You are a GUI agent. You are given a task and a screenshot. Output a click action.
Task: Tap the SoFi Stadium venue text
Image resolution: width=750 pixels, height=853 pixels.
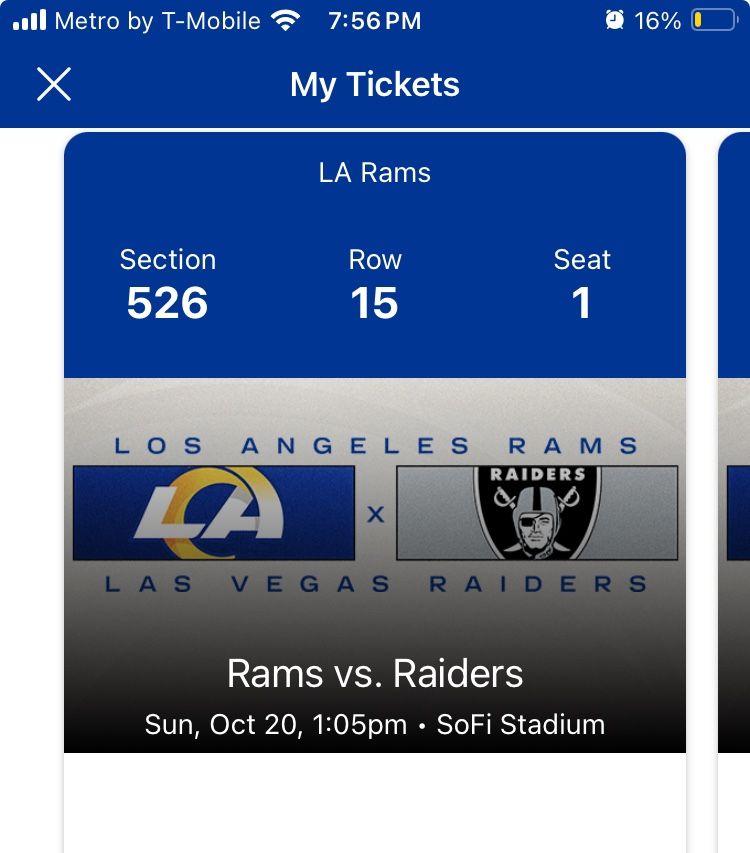pyautogui.click(x=520, y=724)
